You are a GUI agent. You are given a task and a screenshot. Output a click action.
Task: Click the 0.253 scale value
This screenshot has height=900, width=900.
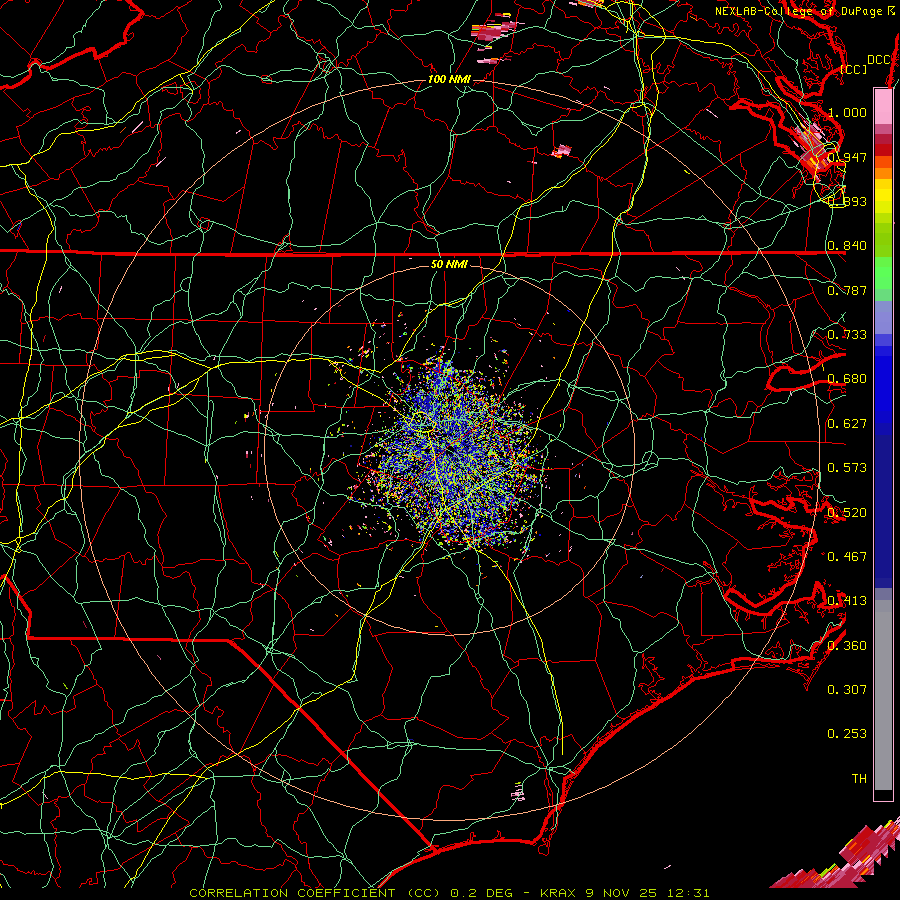click(847, 734)
